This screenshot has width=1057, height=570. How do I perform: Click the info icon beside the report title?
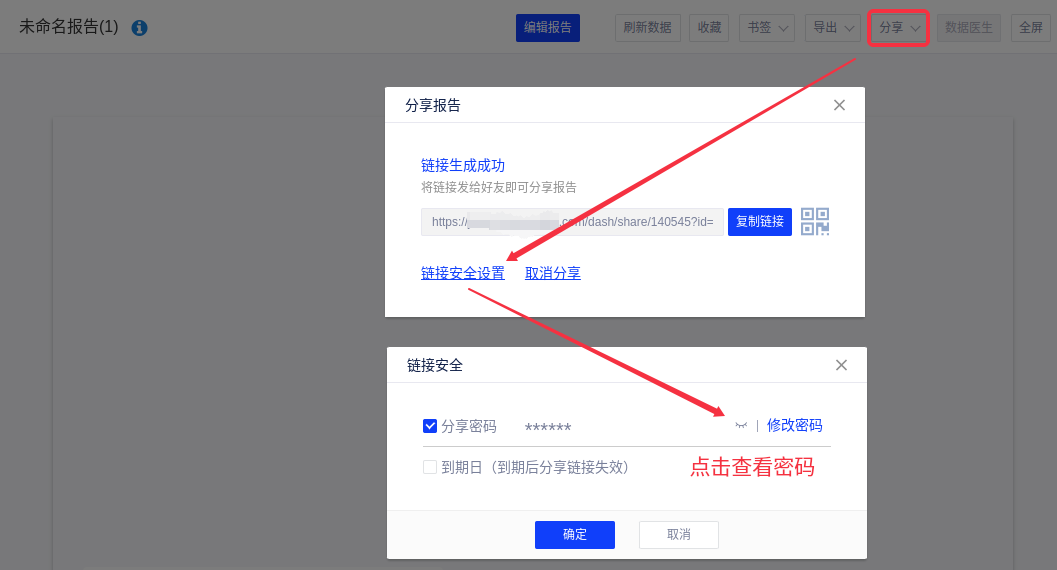pos(140,28)
